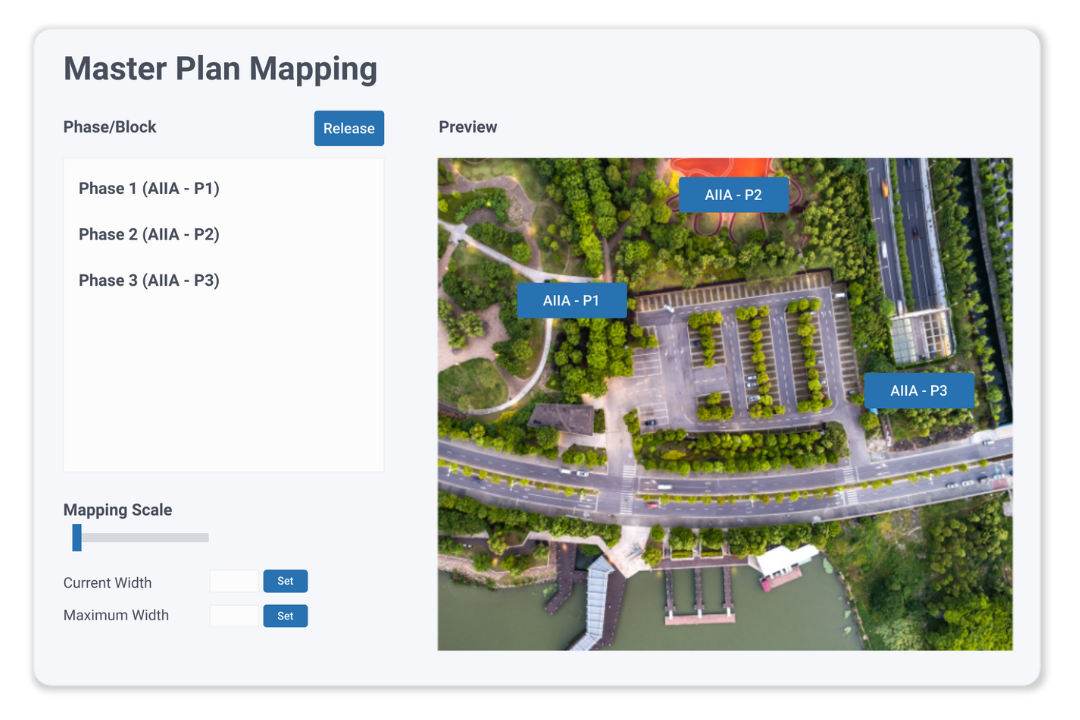
Task: Click the Maximum Width label
Action: (116, 615)
